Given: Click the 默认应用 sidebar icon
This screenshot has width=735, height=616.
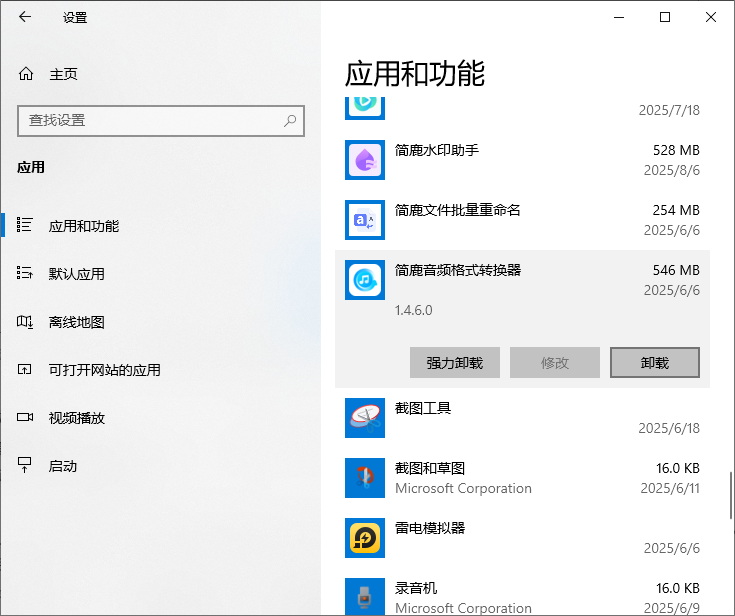Looking at the screenshot, I should point(24,273).
